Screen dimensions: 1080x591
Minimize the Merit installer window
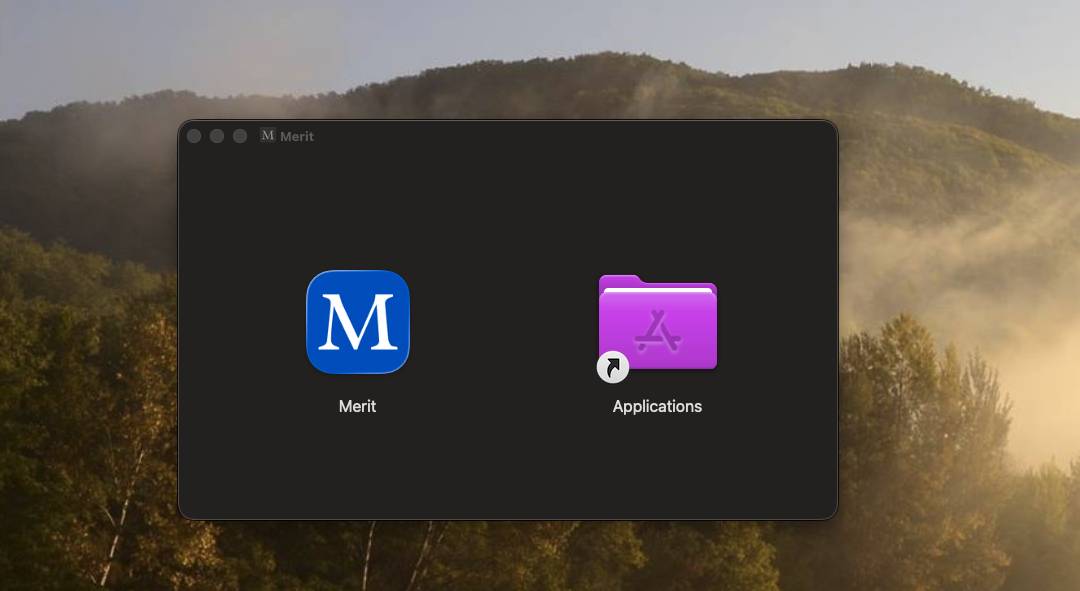(x=217, y=136)
